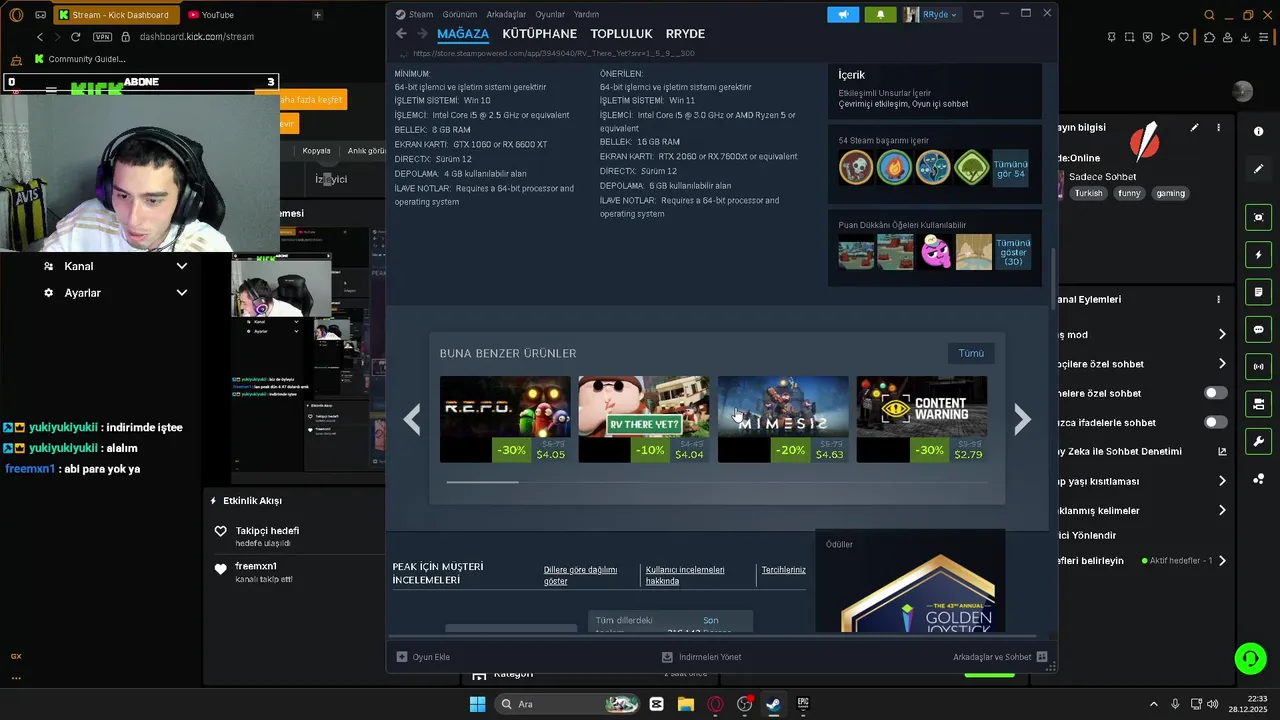Switch to YouTube browser tab
The height and width of the screenshot is (720, 1280).
pos(217,15)
